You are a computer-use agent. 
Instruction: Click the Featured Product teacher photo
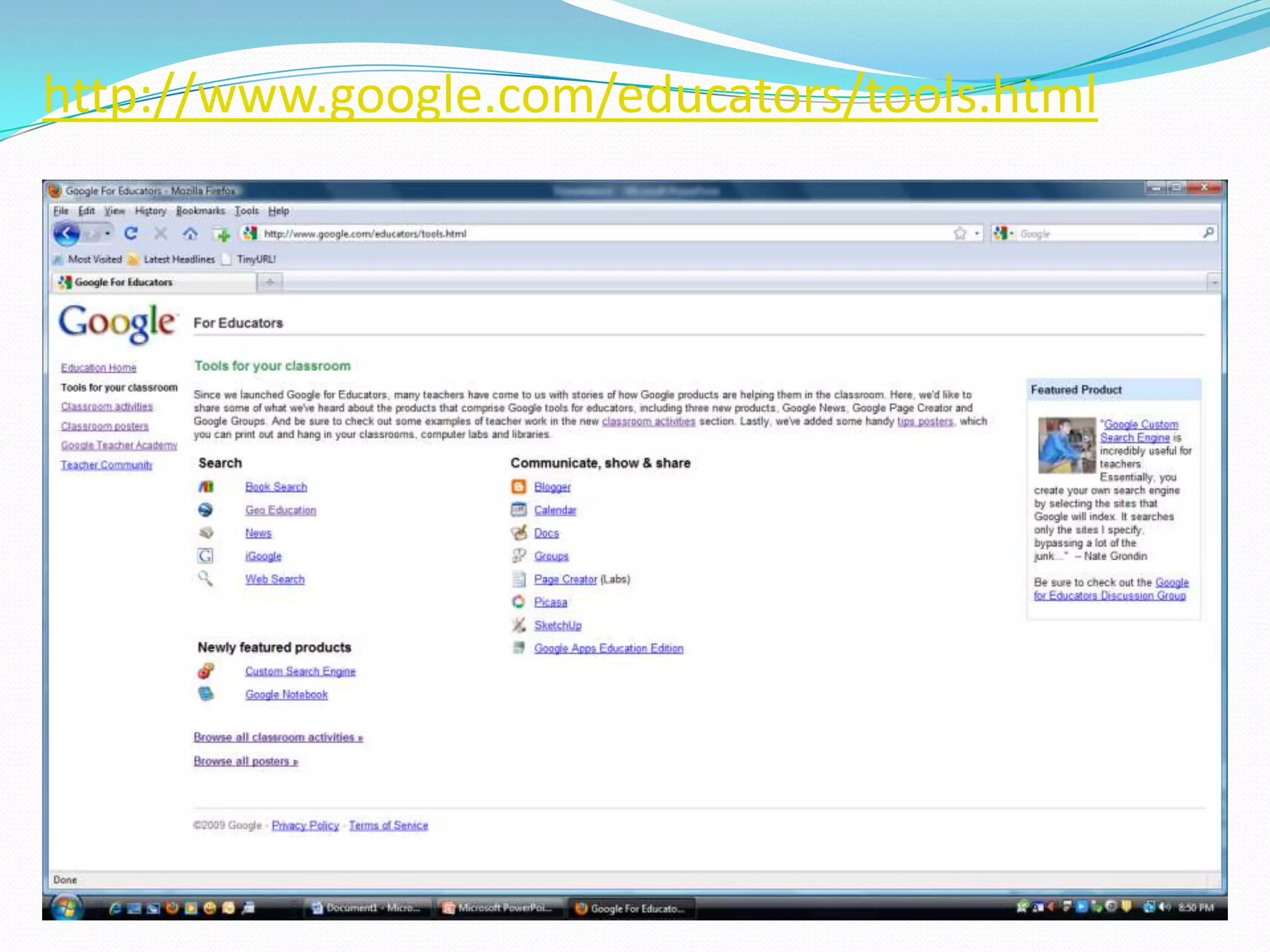1067,446
